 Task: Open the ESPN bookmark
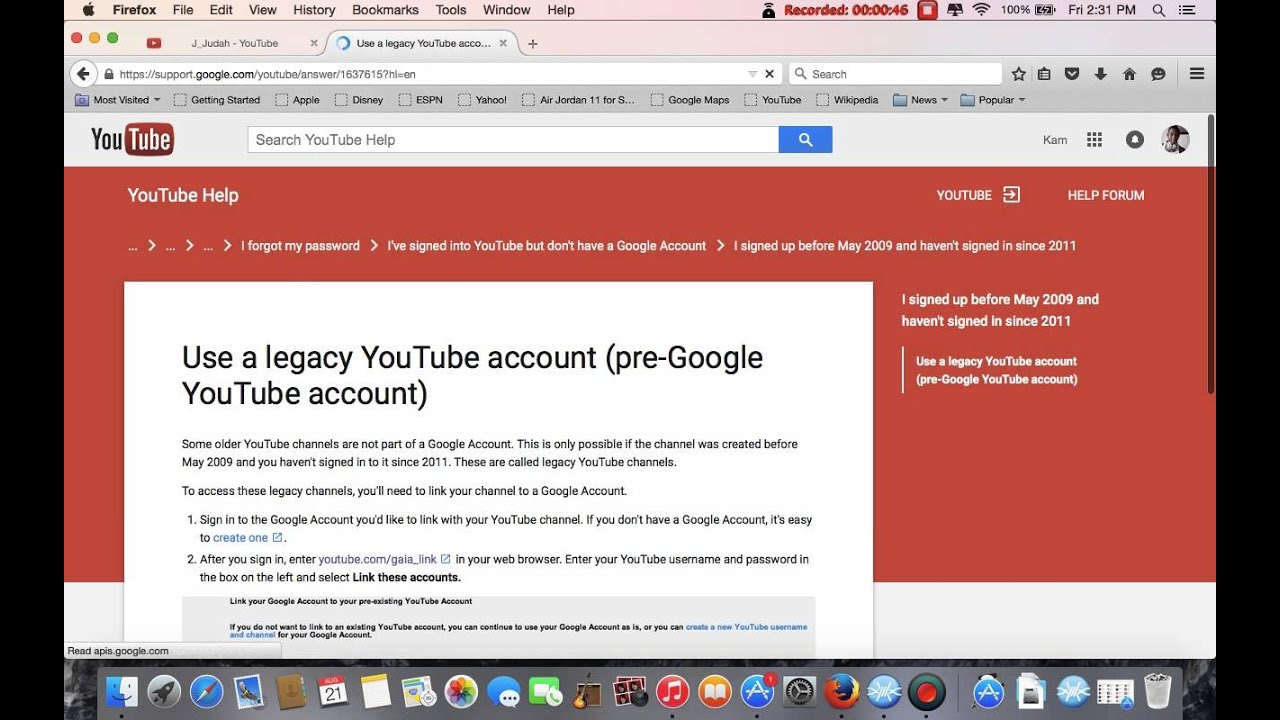coord(419,100)
